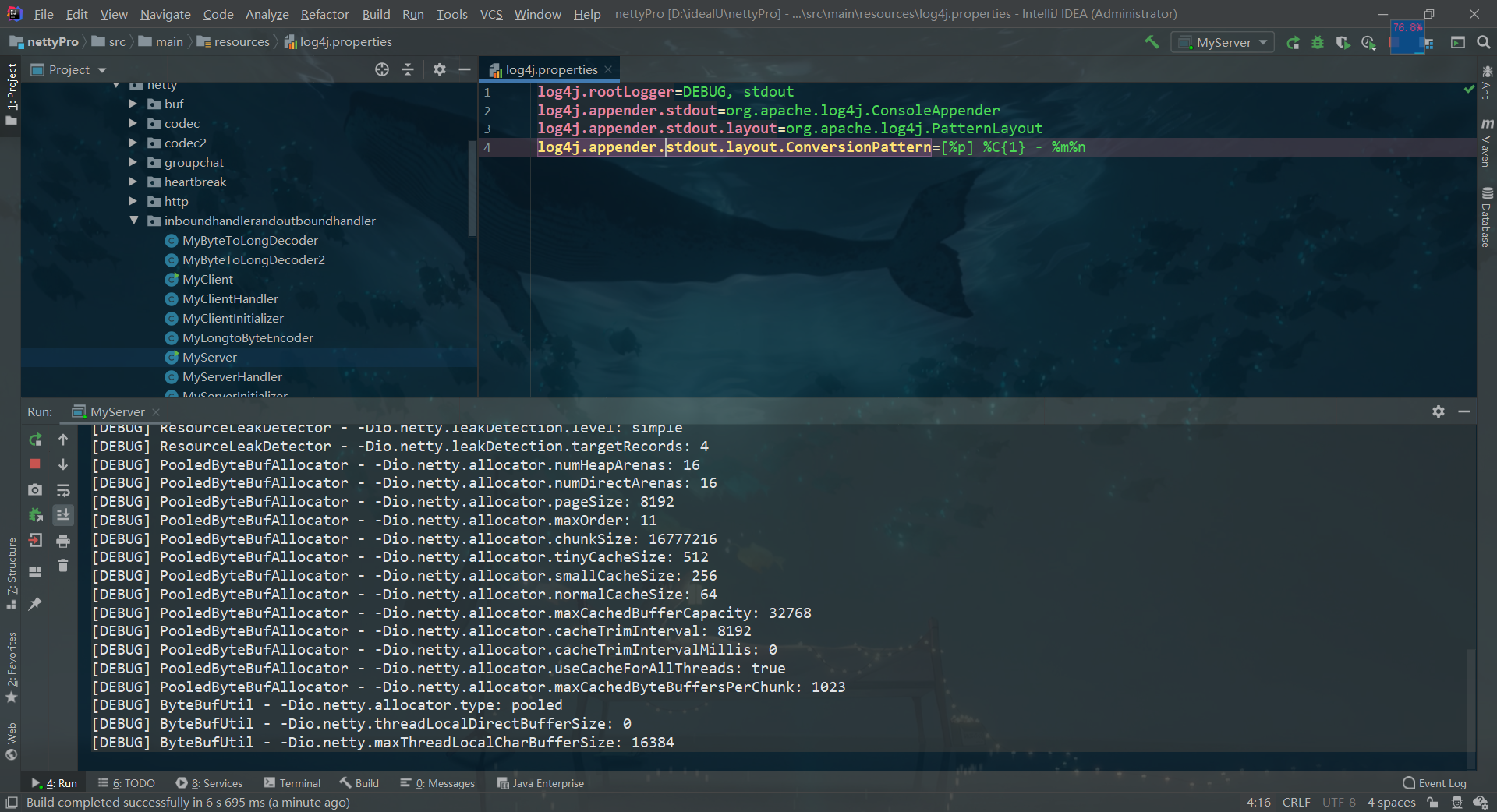Expand the http folder
This screenshot has height=812, width=1497.
[x=133, y=201]
